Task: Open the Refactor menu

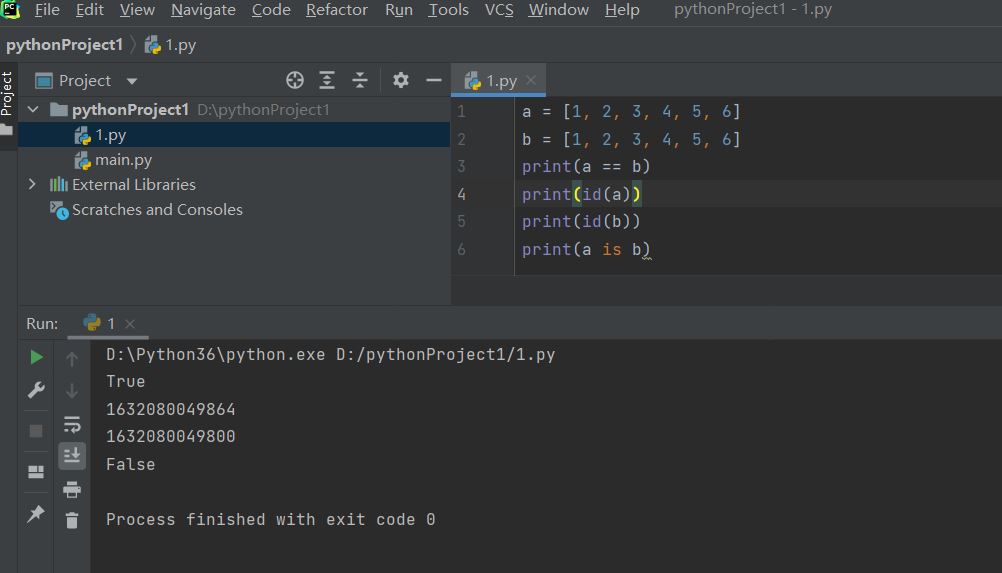Action: click(336, 10)
